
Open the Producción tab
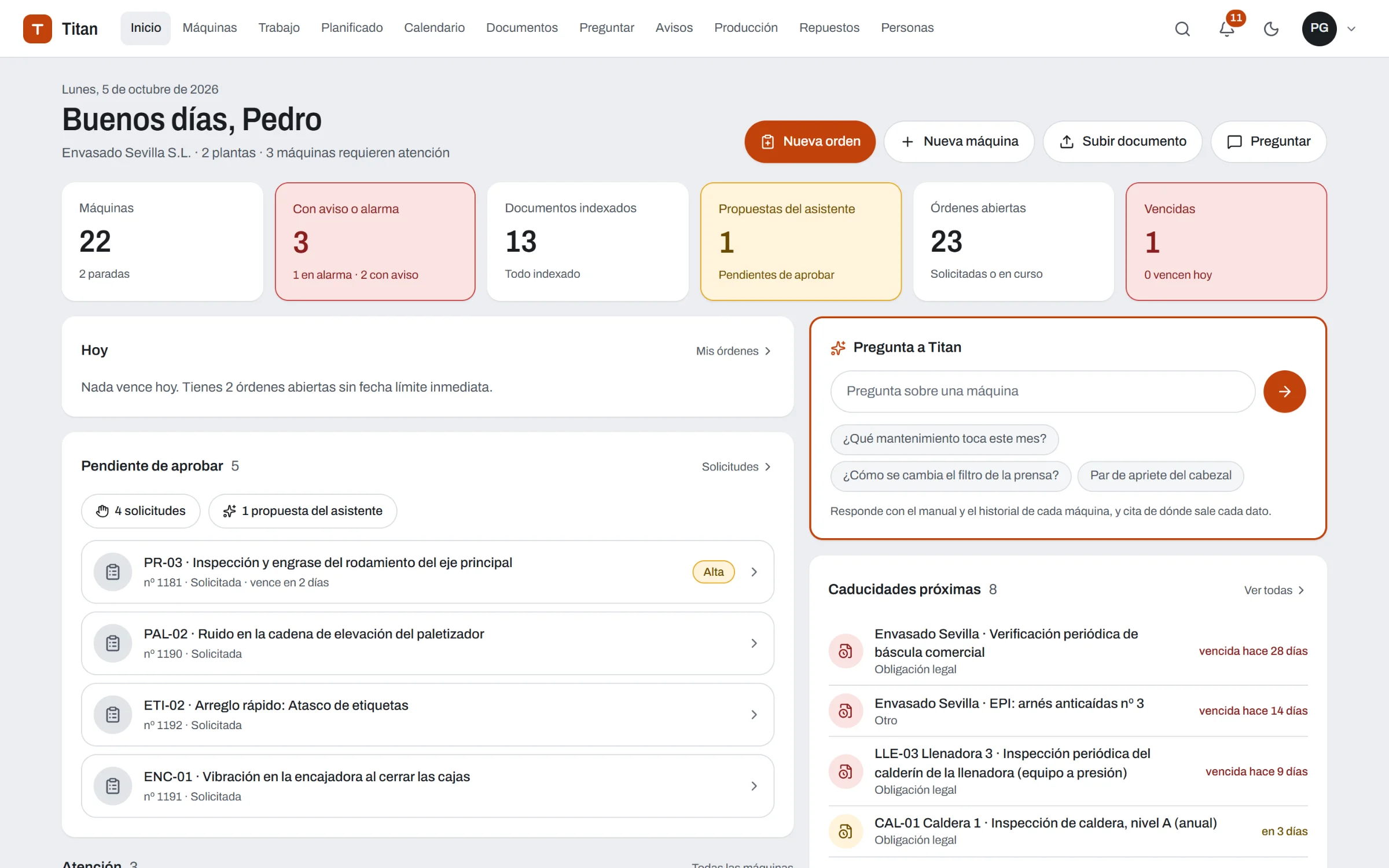(745, 28)
